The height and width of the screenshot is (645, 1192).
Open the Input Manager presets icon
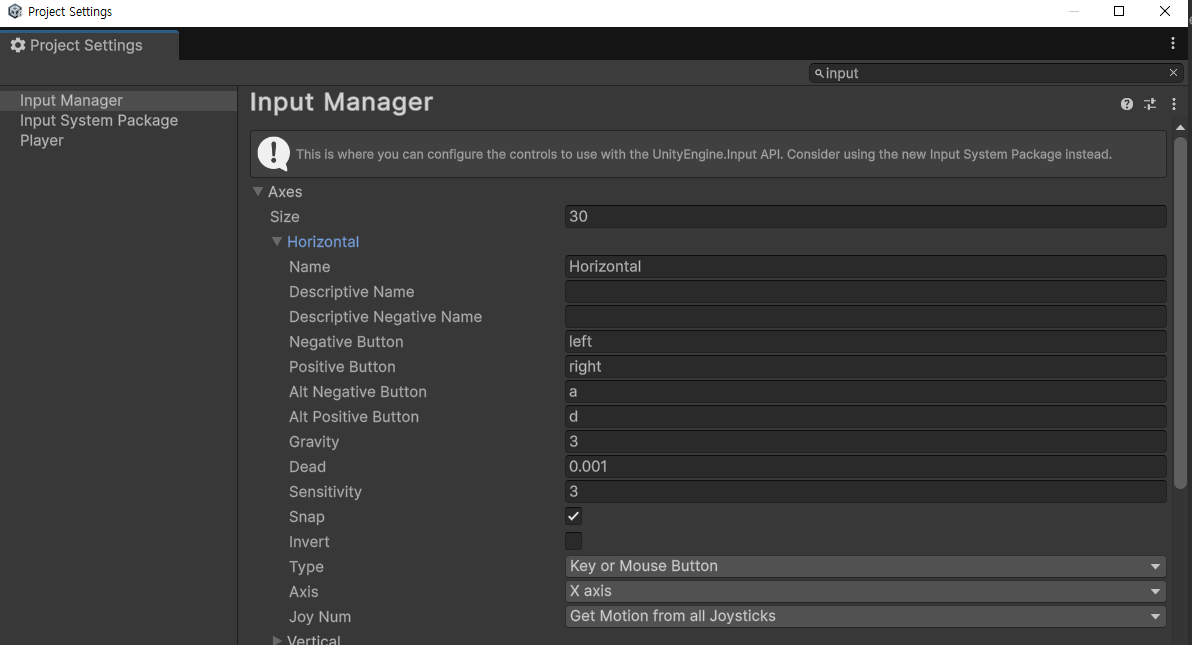click(1150, 104)
